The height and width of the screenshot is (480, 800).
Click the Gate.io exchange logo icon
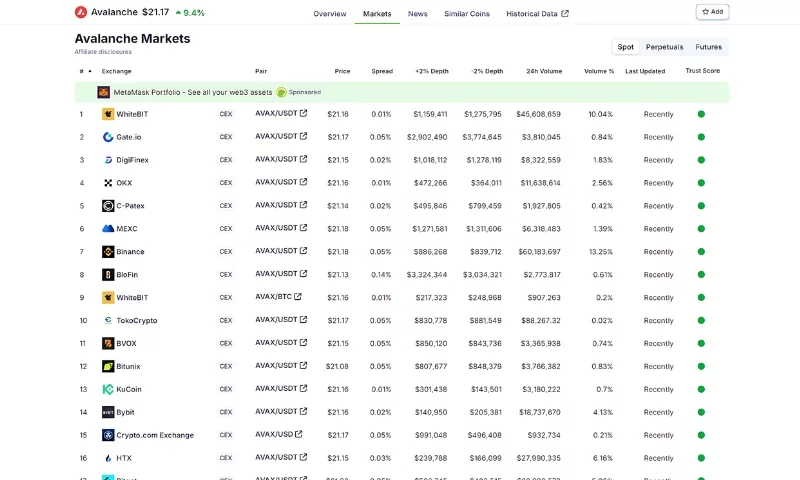tap(108, 137)
